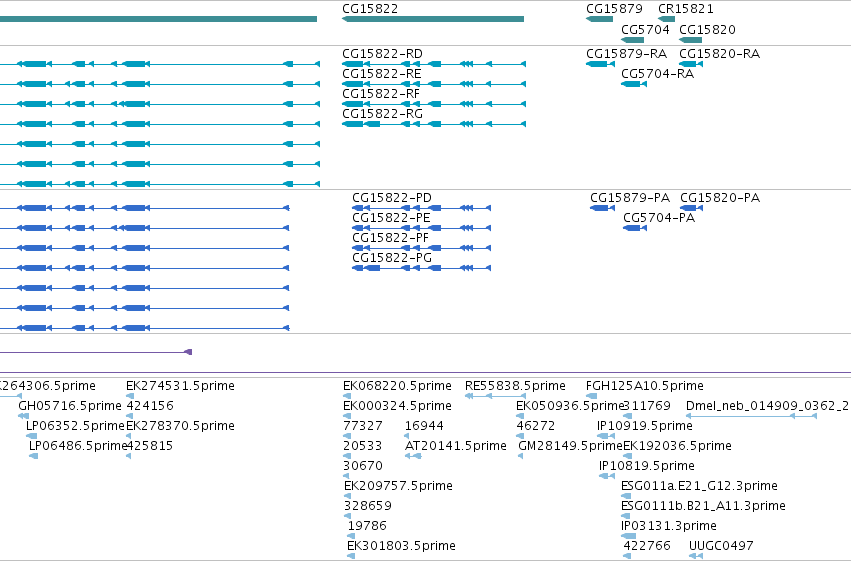Image resolution: width=851 pixels, height=561 pixels.
Task: Select the CG15822-PE protein track
Action: [x=422, y=228]
